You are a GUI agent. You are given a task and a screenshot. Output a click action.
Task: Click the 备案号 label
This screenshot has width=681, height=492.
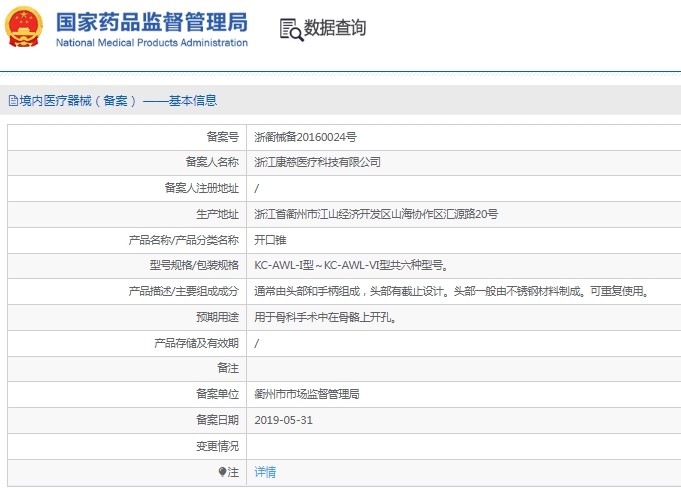pos(223,137)
